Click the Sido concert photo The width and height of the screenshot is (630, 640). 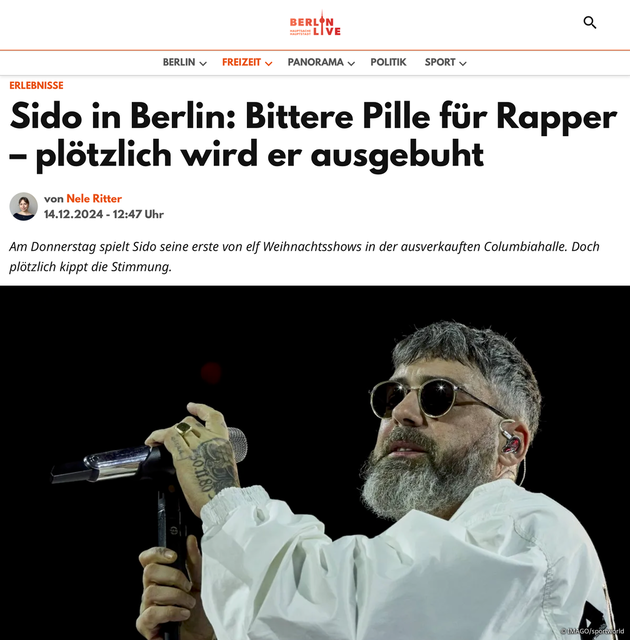coord(315,463)
